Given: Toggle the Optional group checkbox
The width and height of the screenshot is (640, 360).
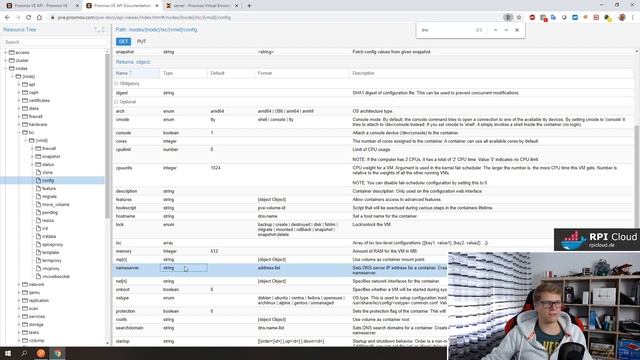Looking at the screenshot, I should [x=116, y=102].
